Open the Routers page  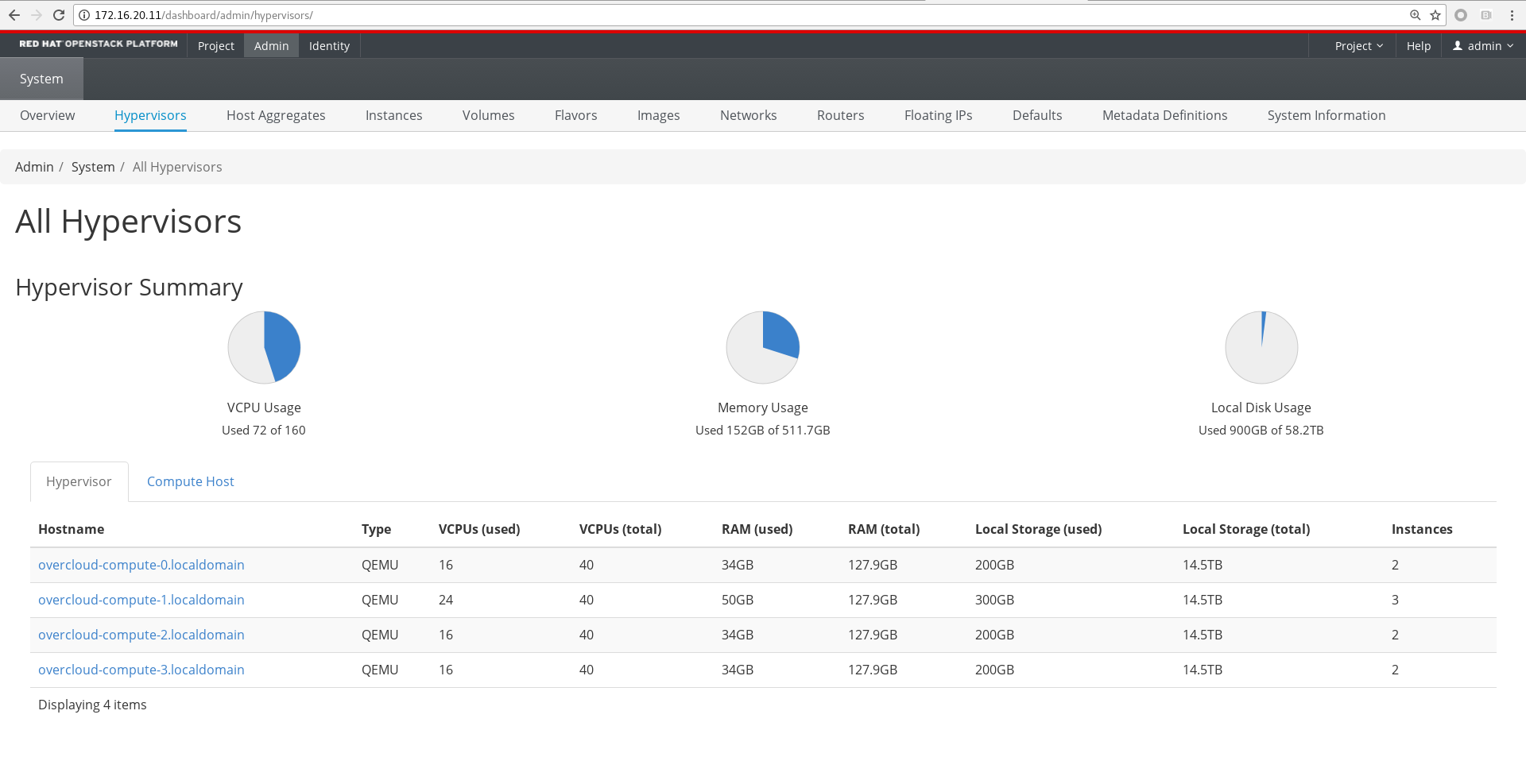tap(841, 115)
